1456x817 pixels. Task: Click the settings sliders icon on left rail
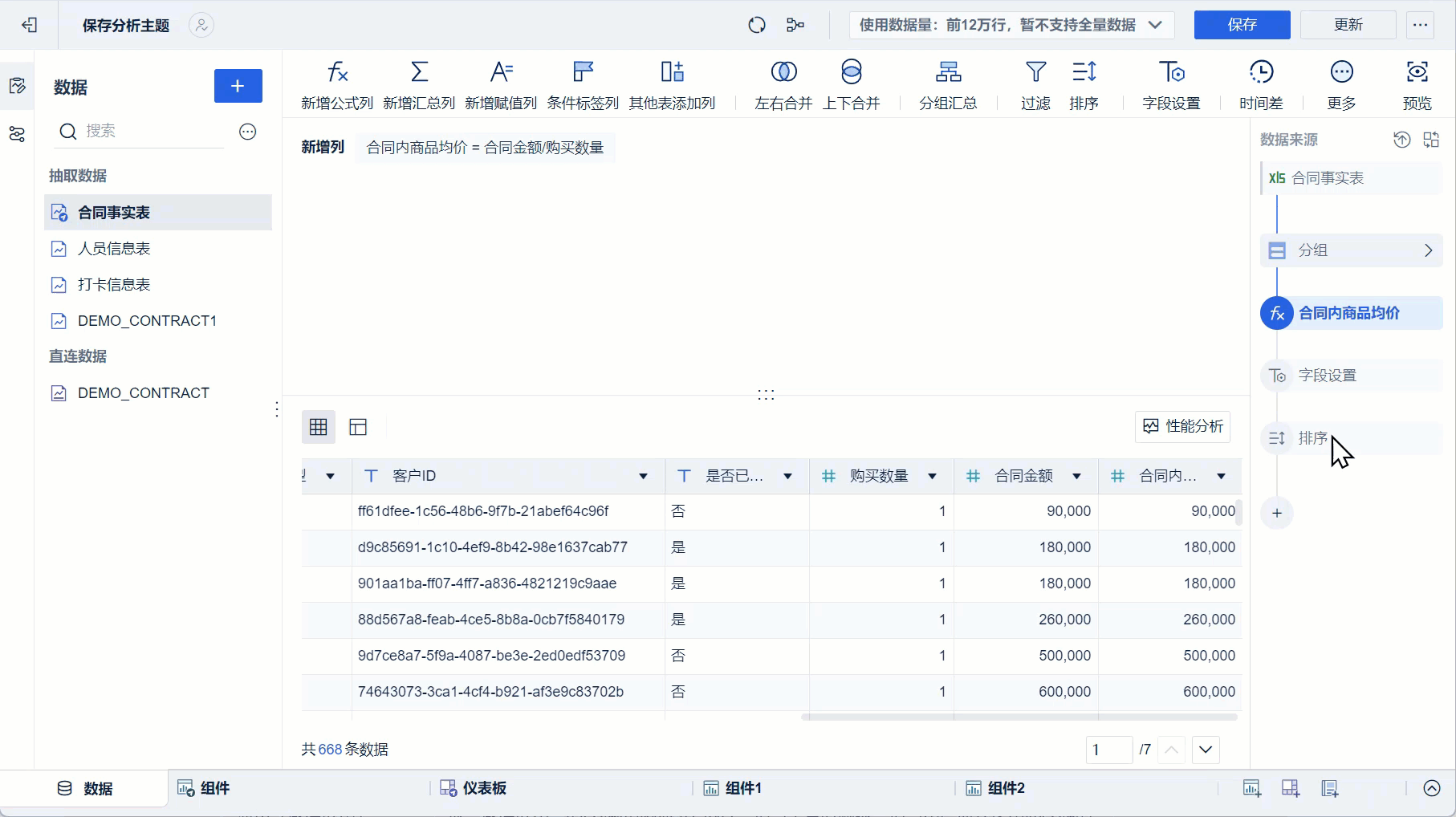point(17,134)
